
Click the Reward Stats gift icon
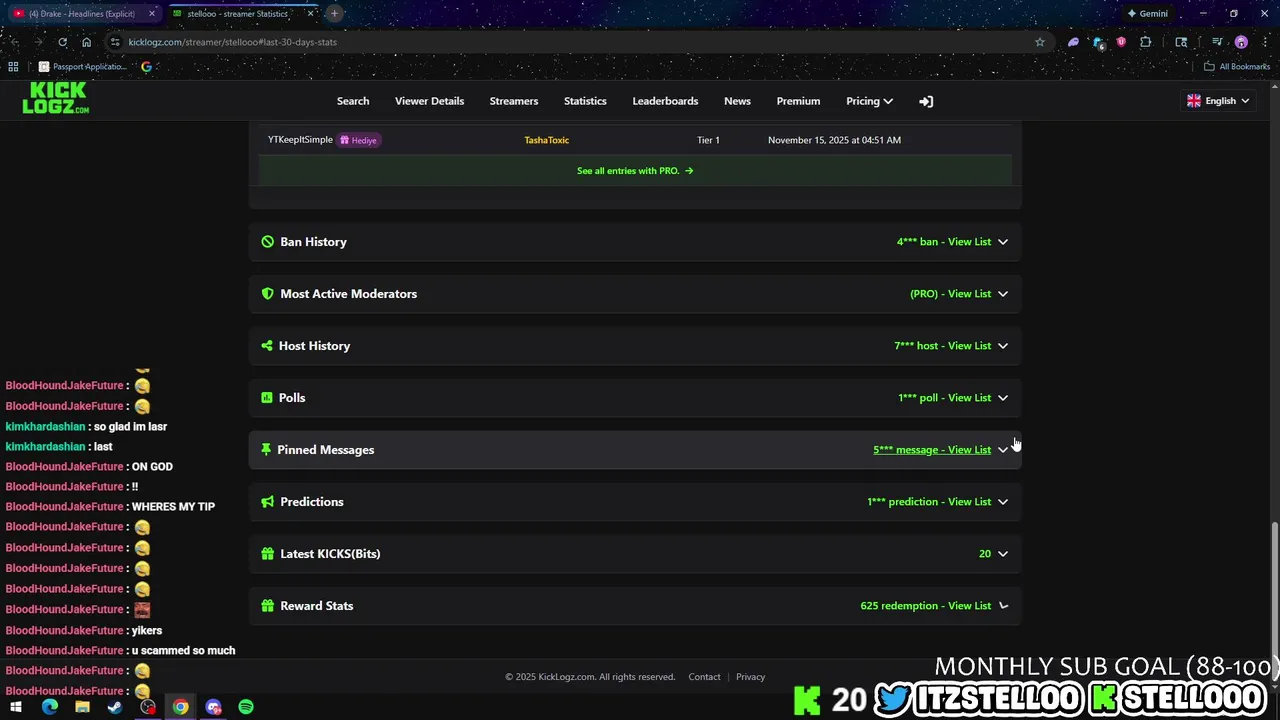click(267, 606)
